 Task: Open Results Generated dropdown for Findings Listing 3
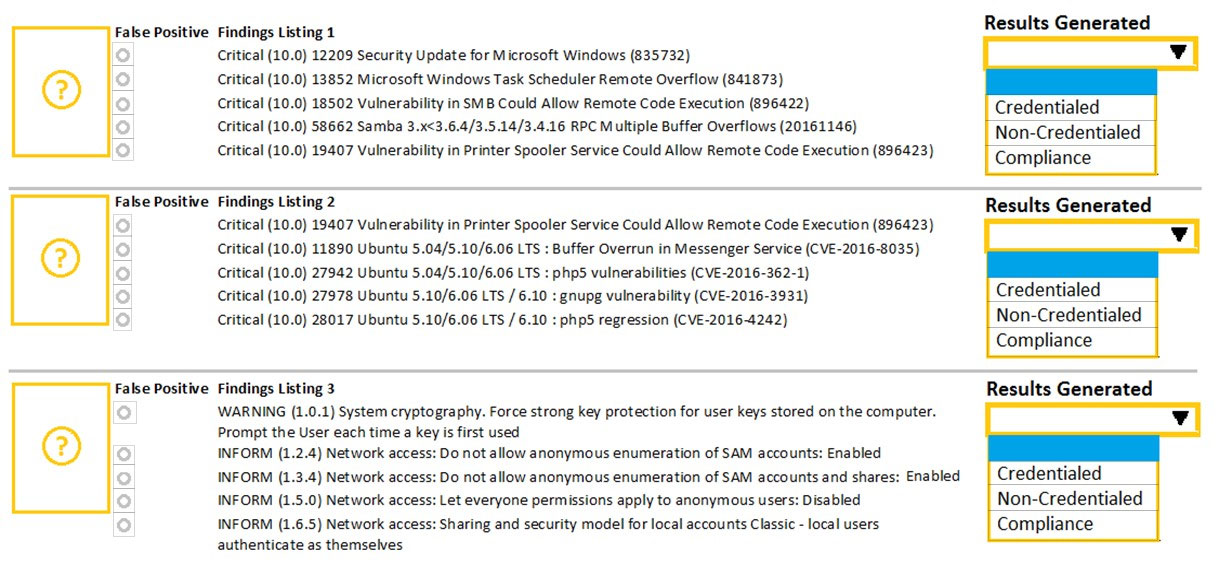pos(1092,419)
